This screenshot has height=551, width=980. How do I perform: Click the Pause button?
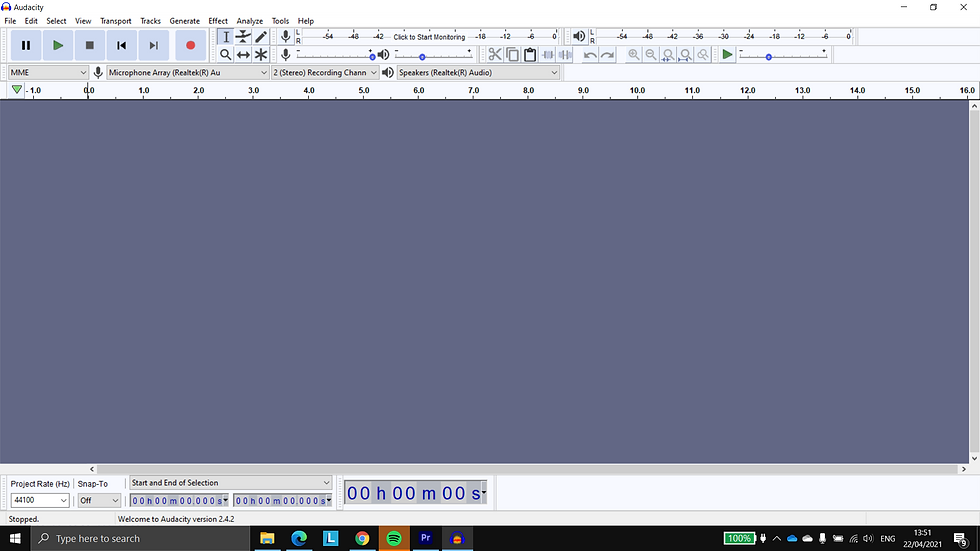[26, 45]
